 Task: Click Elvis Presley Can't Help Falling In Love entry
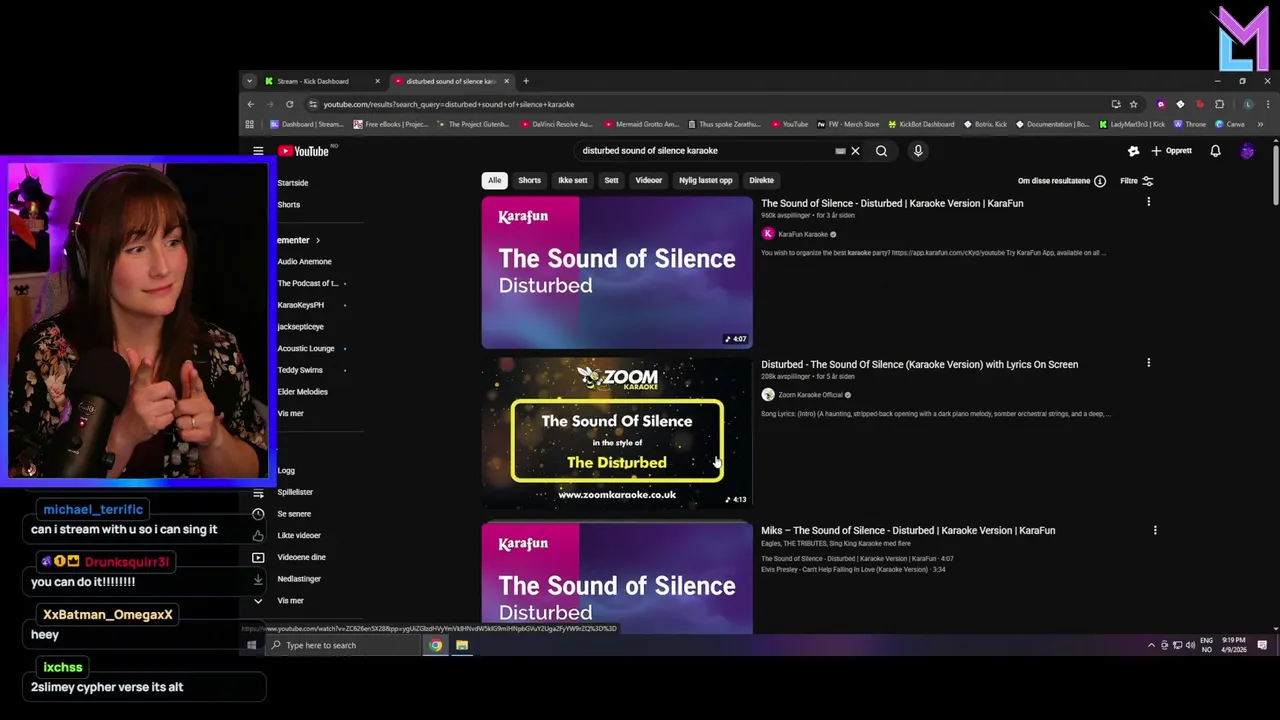click(x=852, y=569)
